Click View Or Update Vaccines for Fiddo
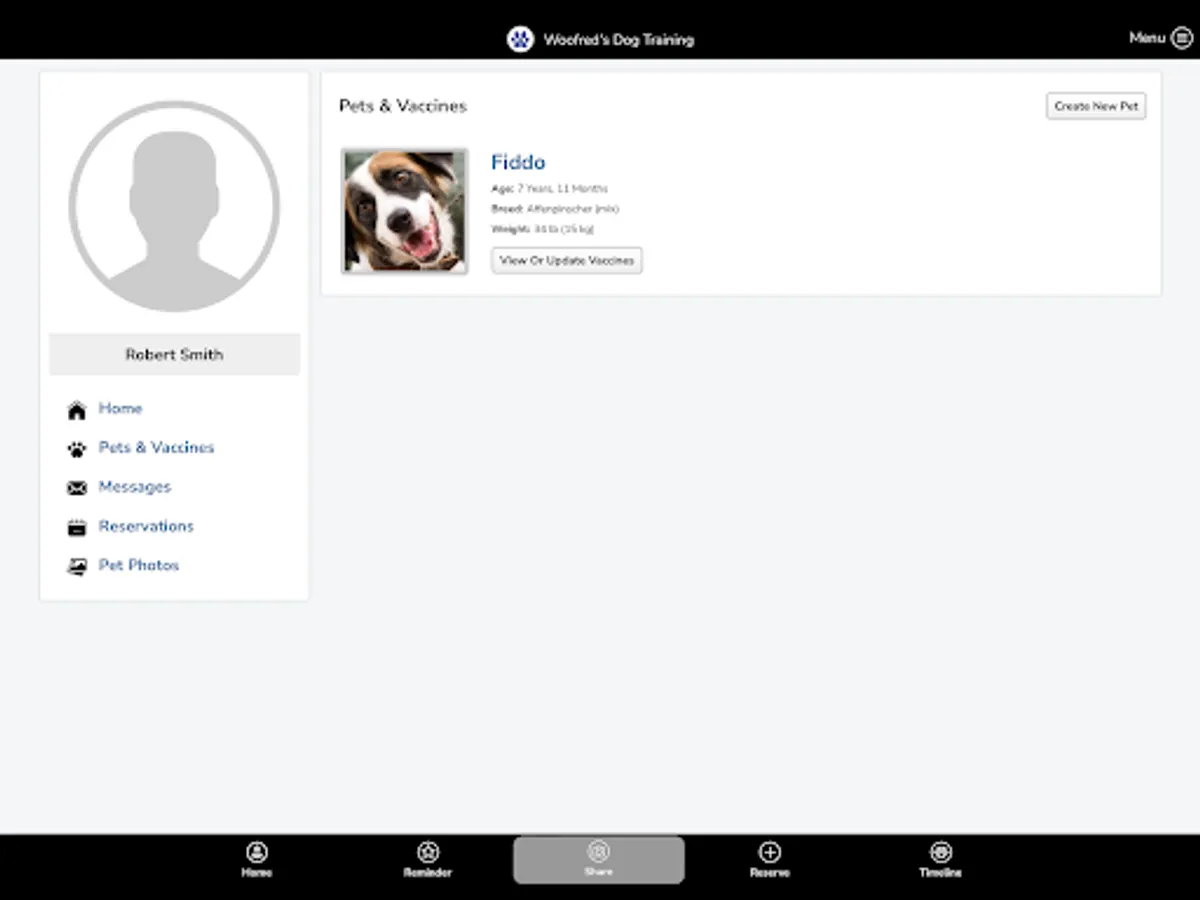Image resolution: width=1200 pixels, height=900 pixels. point(566,260)
